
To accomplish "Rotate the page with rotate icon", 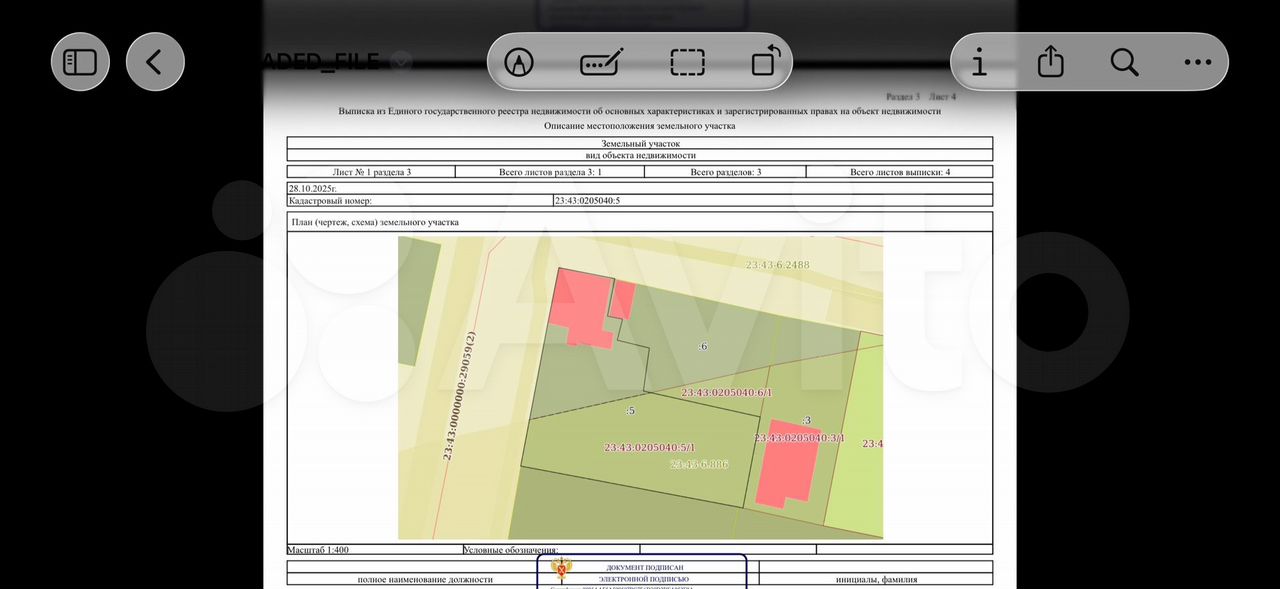I will point(765,62).
